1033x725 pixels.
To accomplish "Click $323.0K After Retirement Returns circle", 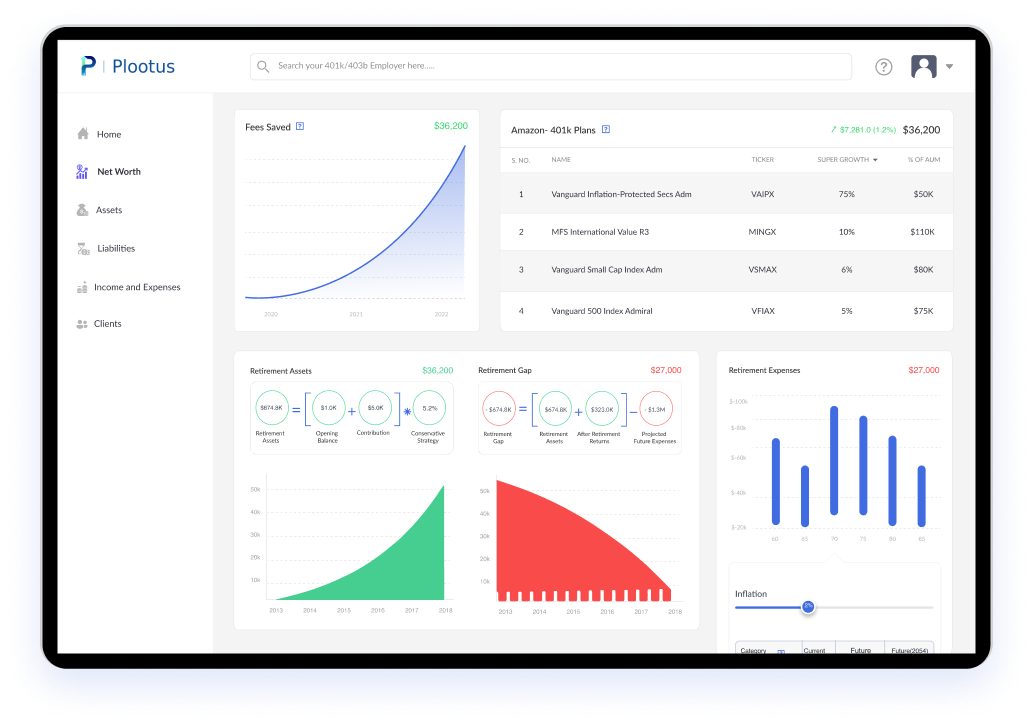I will (601, 409).
